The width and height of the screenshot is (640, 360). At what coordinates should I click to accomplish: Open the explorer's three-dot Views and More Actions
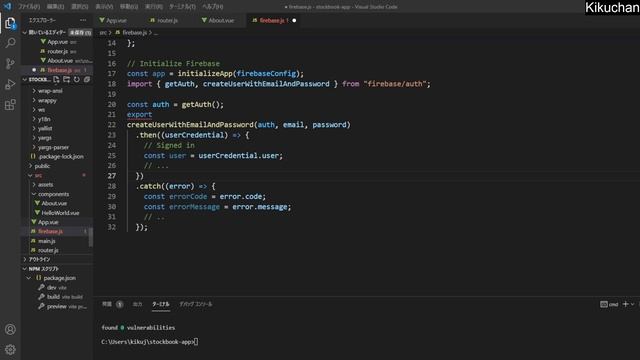83,20
